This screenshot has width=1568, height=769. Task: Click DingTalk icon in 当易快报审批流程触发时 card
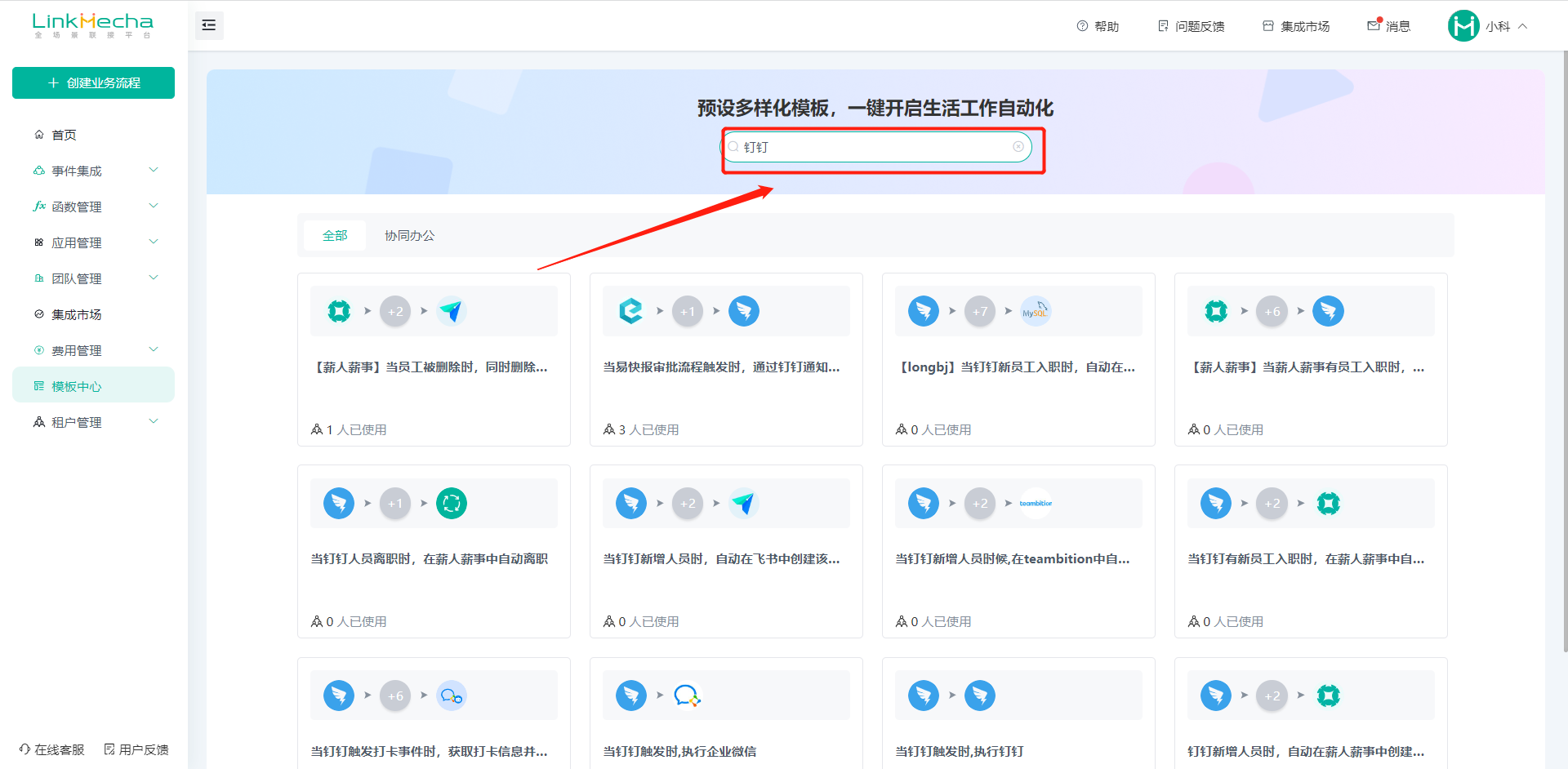pyautogui.click(x=744, y=311)
